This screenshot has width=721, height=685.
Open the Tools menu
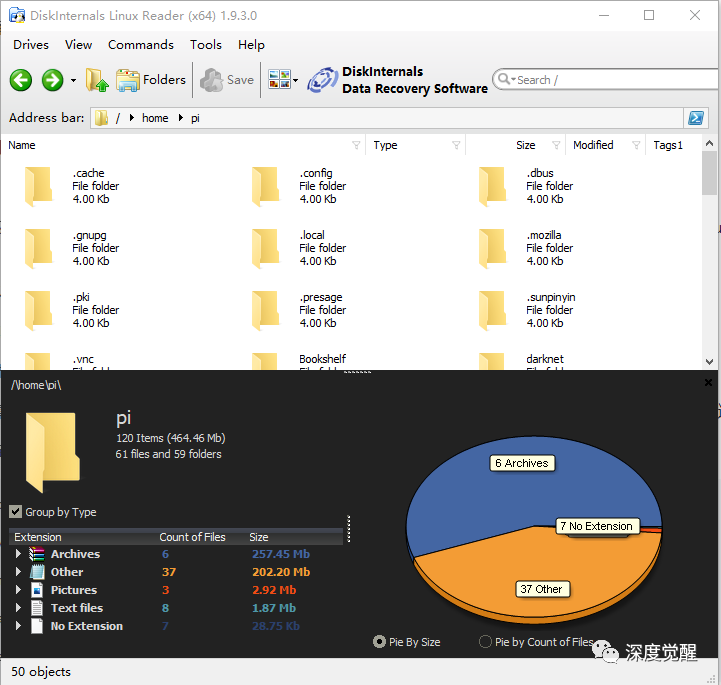(206, 45)
